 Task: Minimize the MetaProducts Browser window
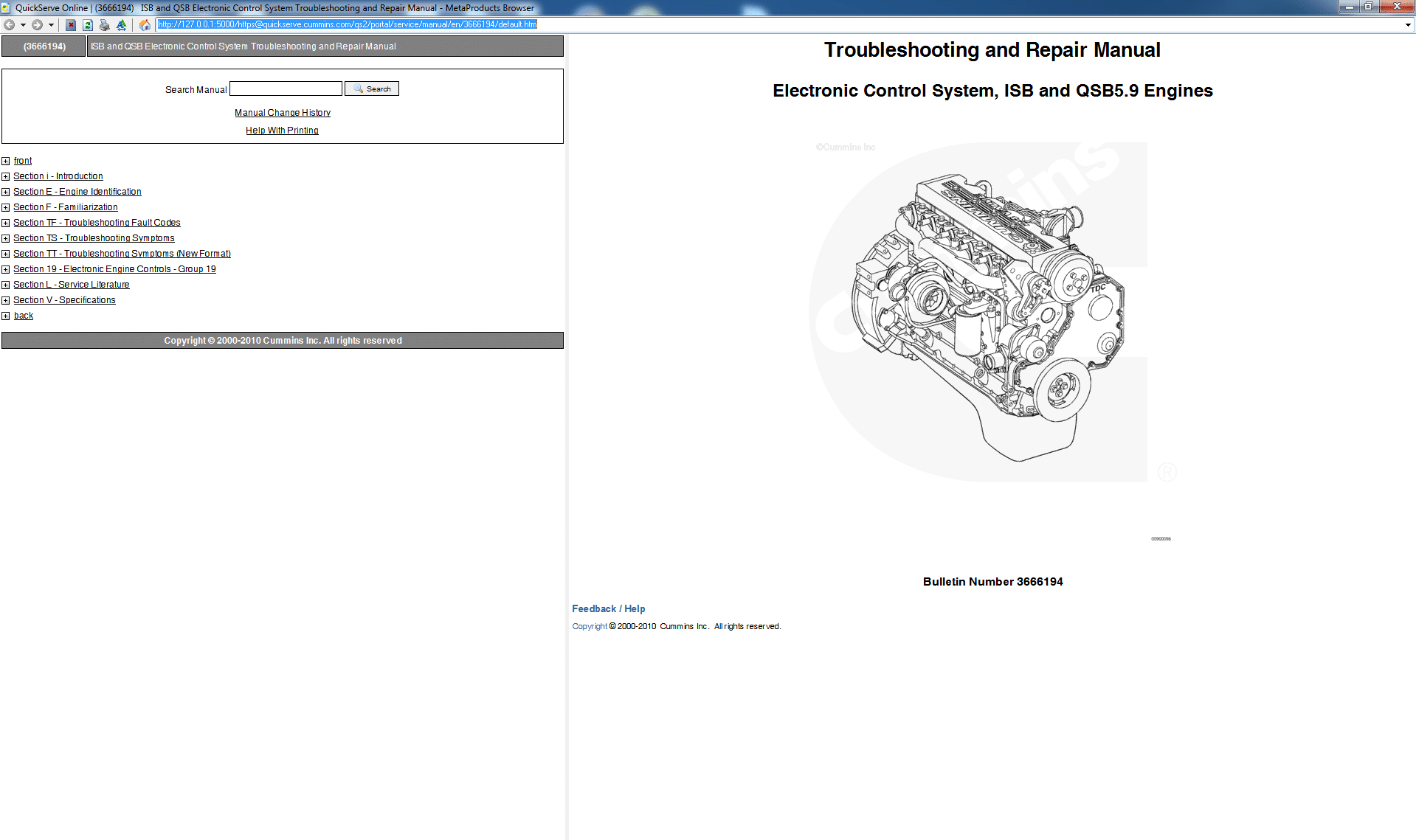click(x=1350, y=7)
